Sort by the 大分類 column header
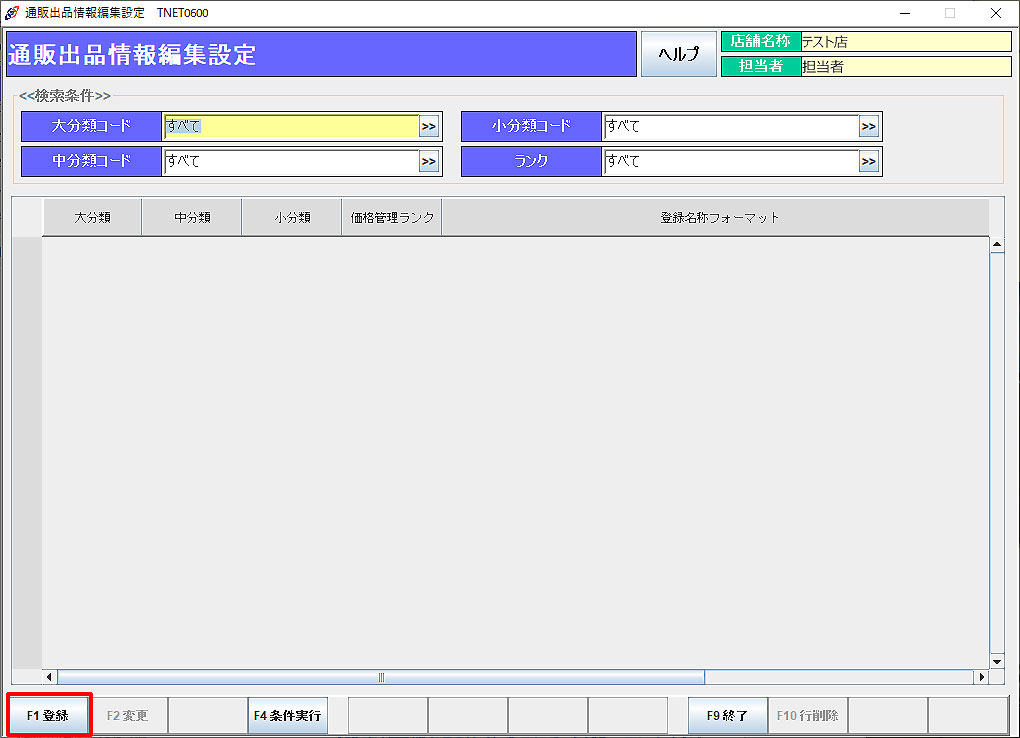The width and height of the screenshot is (1020, 738). click(x=92, y=218)
